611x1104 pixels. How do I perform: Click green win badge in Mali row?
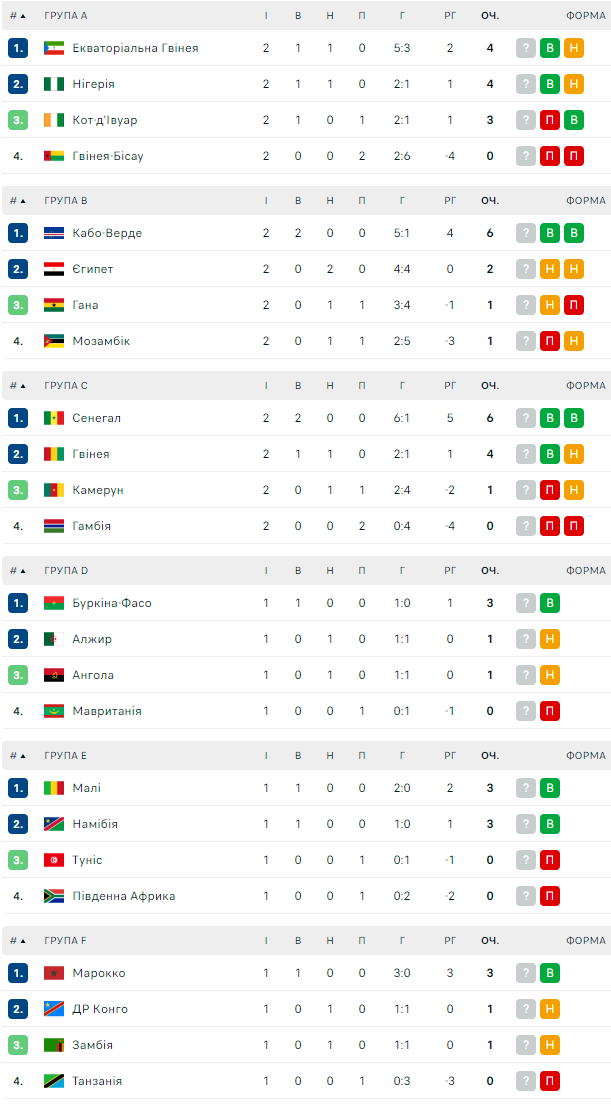point(549,788)
